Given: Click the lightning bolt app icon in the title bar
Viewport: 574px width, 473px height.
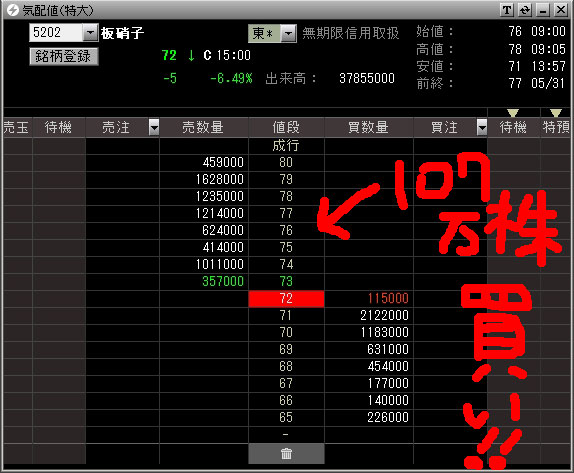Looking at the screenshot, I should (12, 10).
